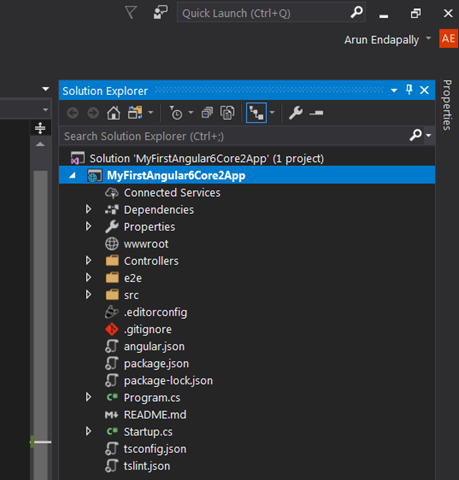Collapse the MyFirstAngular6Core2App project node

point(72,175)
